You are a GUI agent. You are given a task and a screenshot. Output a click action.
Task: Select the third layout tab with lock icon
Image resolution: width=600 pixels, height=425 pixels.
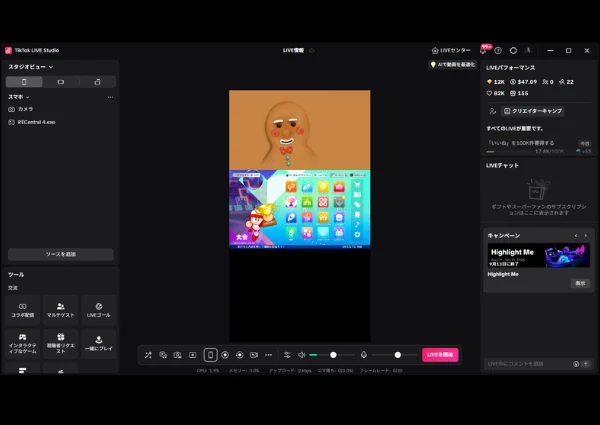point(97,82)
